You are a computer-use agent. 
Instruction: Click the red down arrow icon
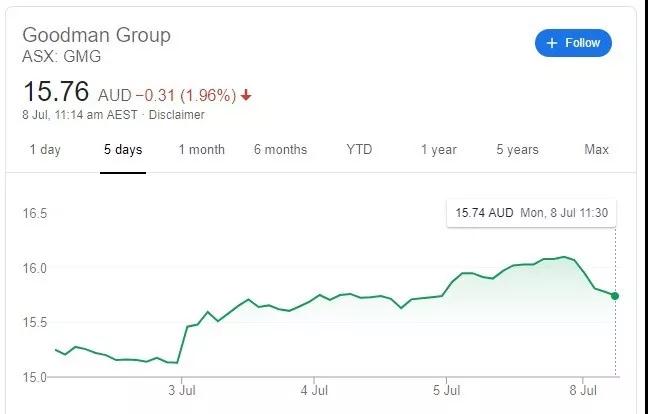coord(246,96)
